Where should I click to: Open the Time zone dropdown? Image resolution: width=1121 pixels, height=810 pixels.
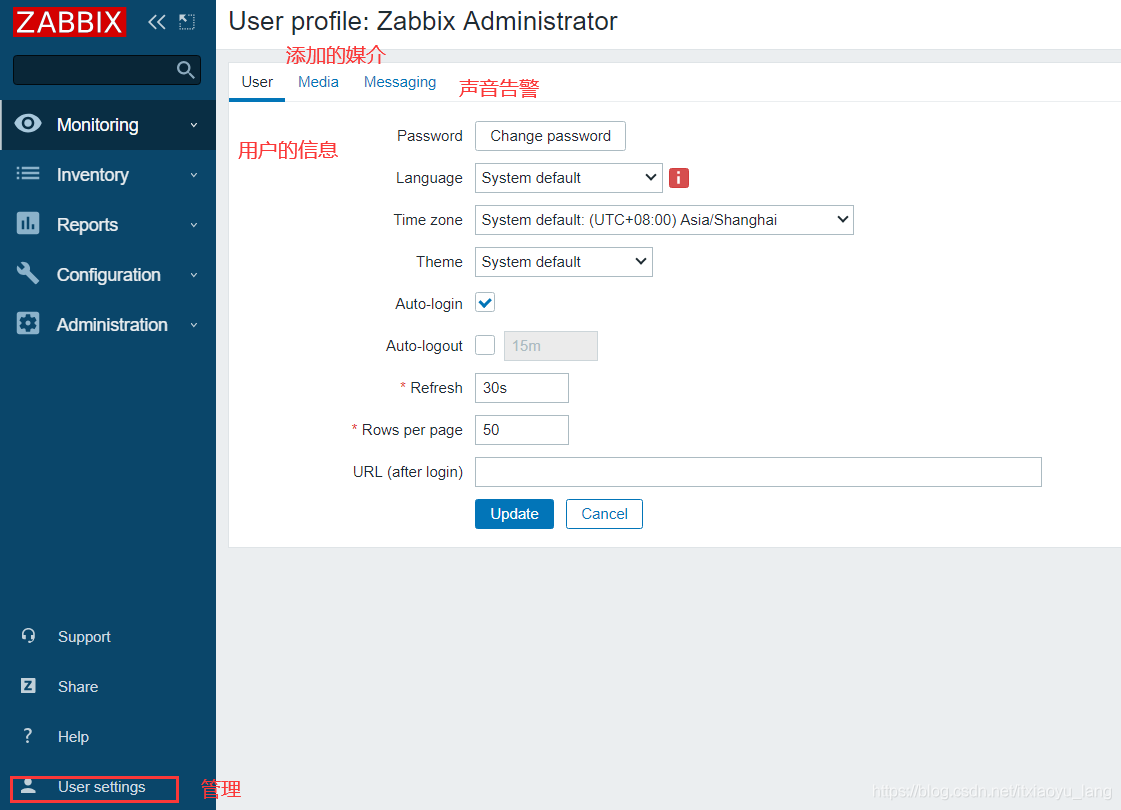click(x=664, y=220)
